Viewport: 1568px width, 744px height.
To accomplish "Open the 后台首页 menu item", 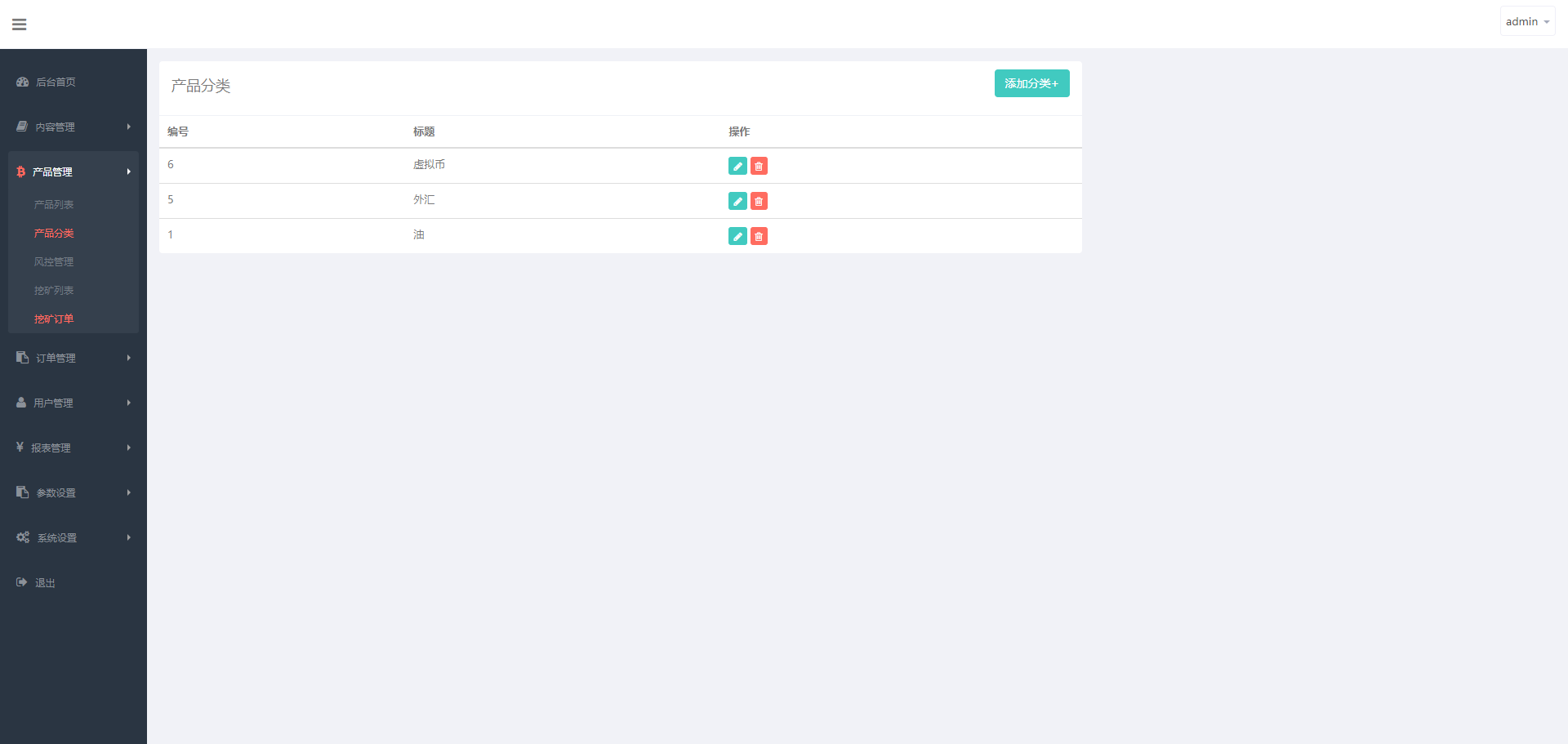I will point(56,82).
